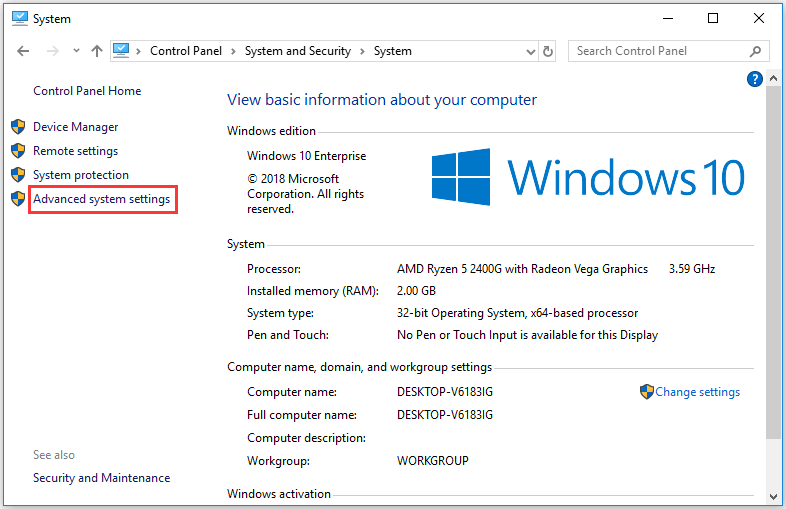Open System protection link

click(x=81, y=175)
